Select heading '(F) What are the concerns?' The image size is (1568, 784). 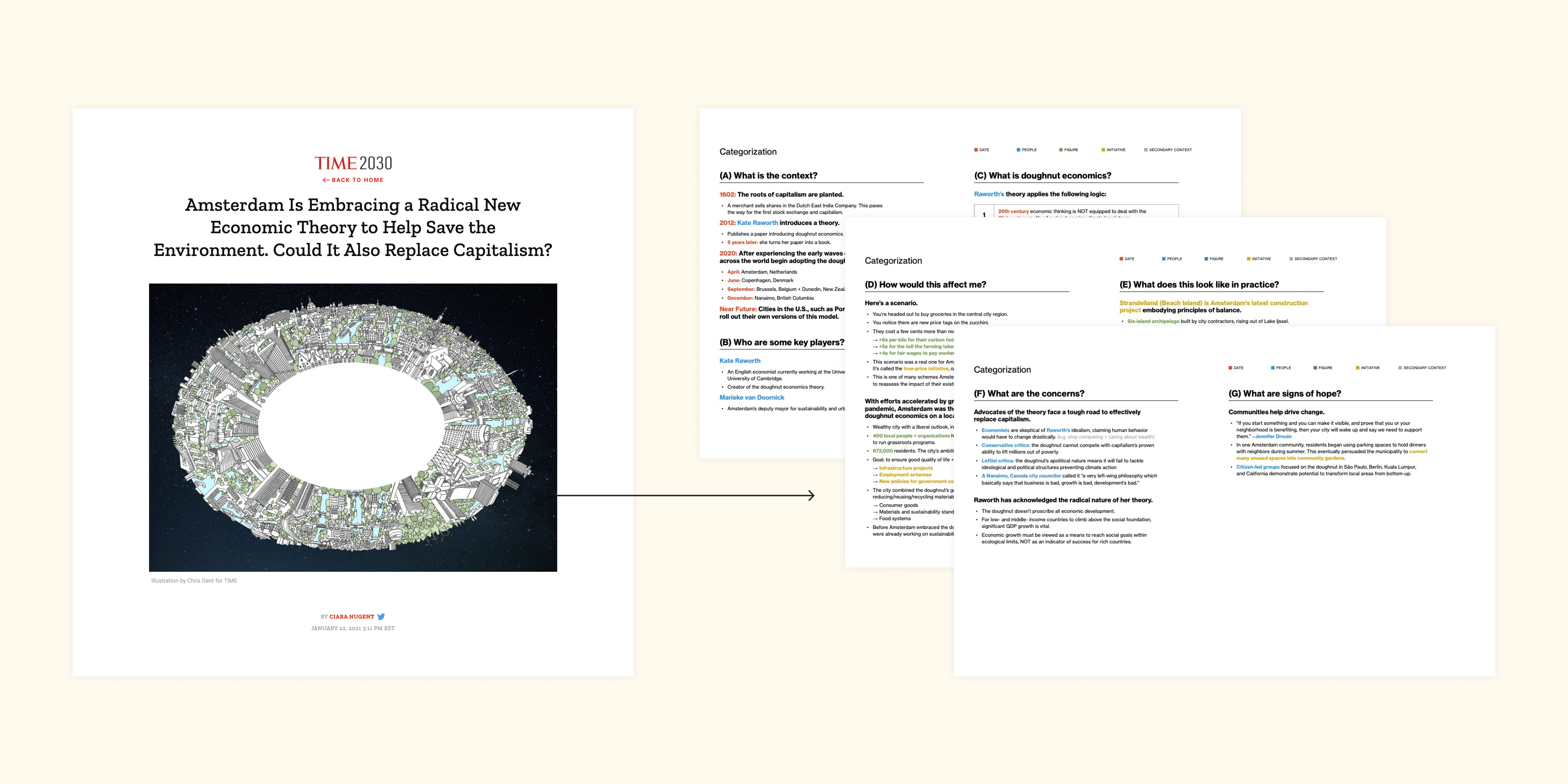coord(1029,394)
